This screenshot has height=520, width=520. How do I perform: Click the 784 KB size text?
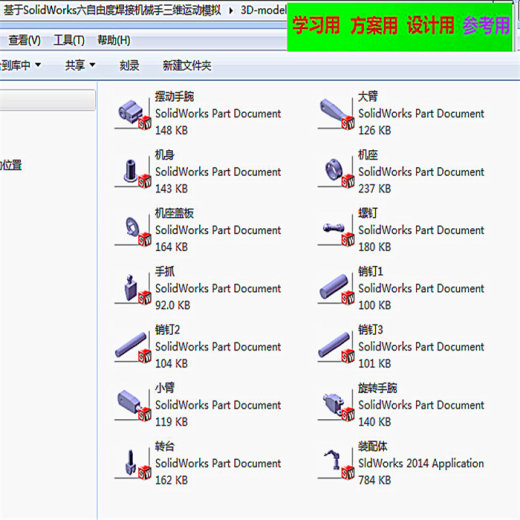coord(375,480)
